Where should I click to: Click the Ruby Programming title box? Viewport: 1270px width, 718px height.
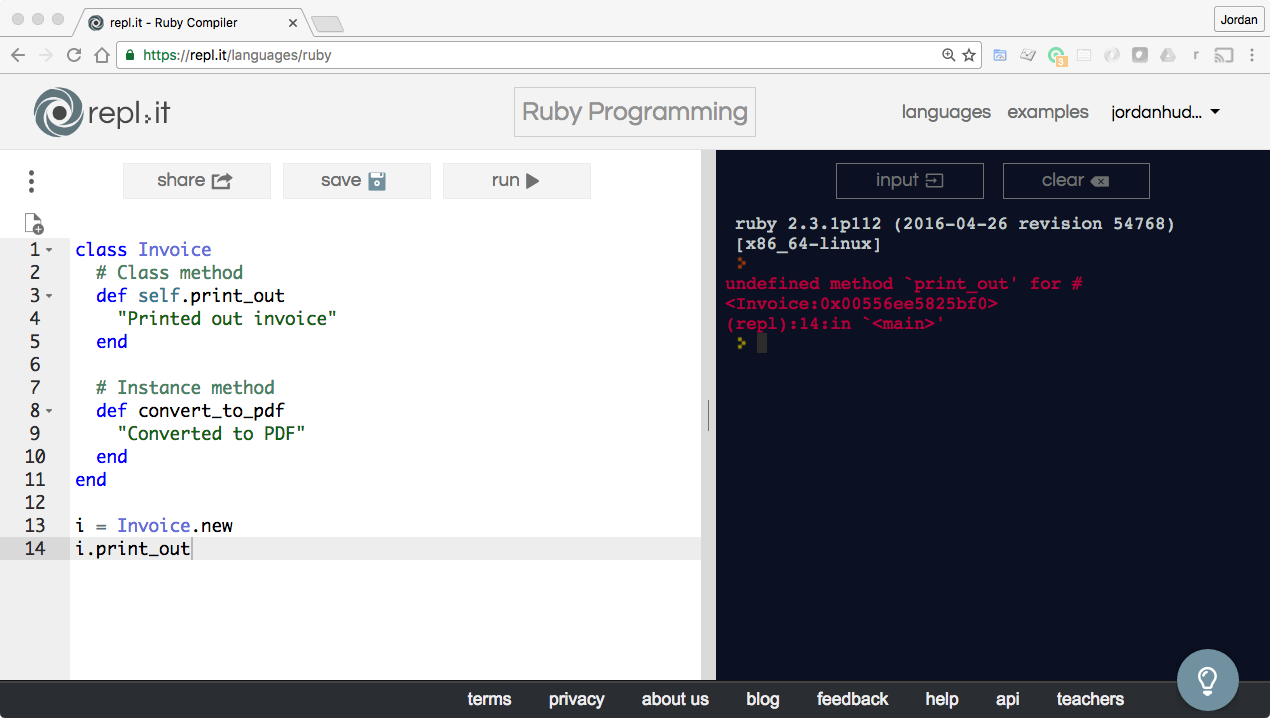tap(635, 112)
